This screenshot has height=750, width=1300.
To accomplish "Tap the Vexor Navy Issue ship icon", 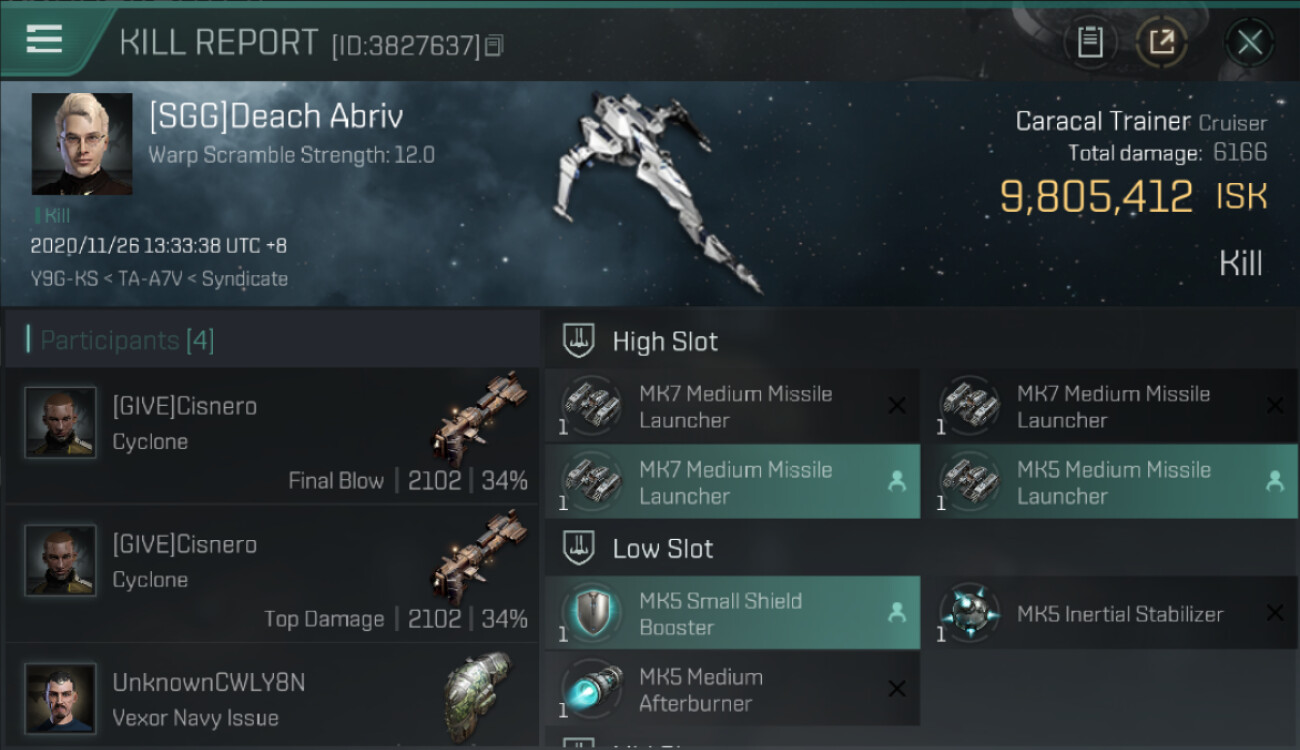I will (478, 692).
